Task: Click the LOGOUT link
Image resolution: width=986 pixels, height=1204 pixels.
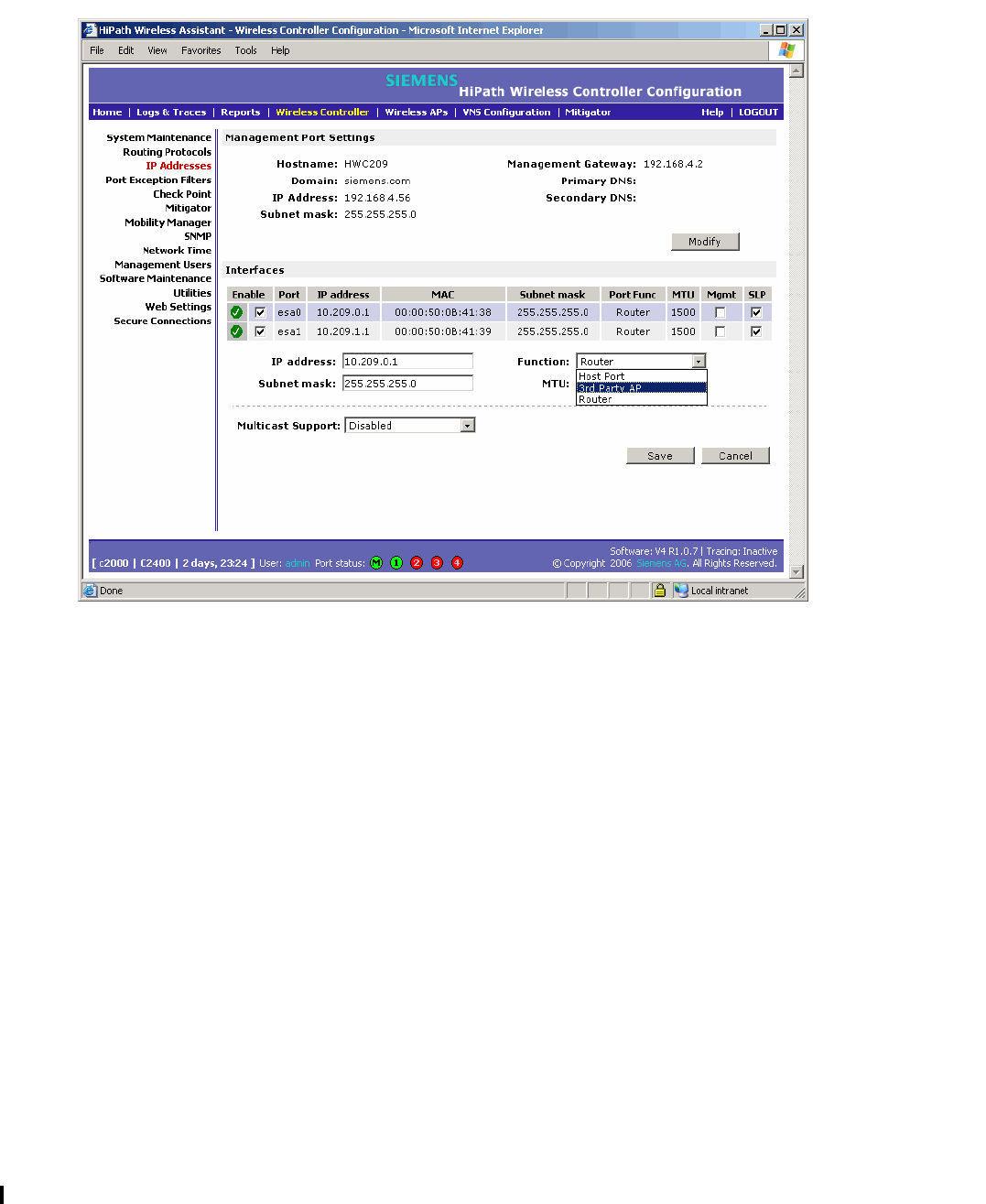Action: pos(759,113)
